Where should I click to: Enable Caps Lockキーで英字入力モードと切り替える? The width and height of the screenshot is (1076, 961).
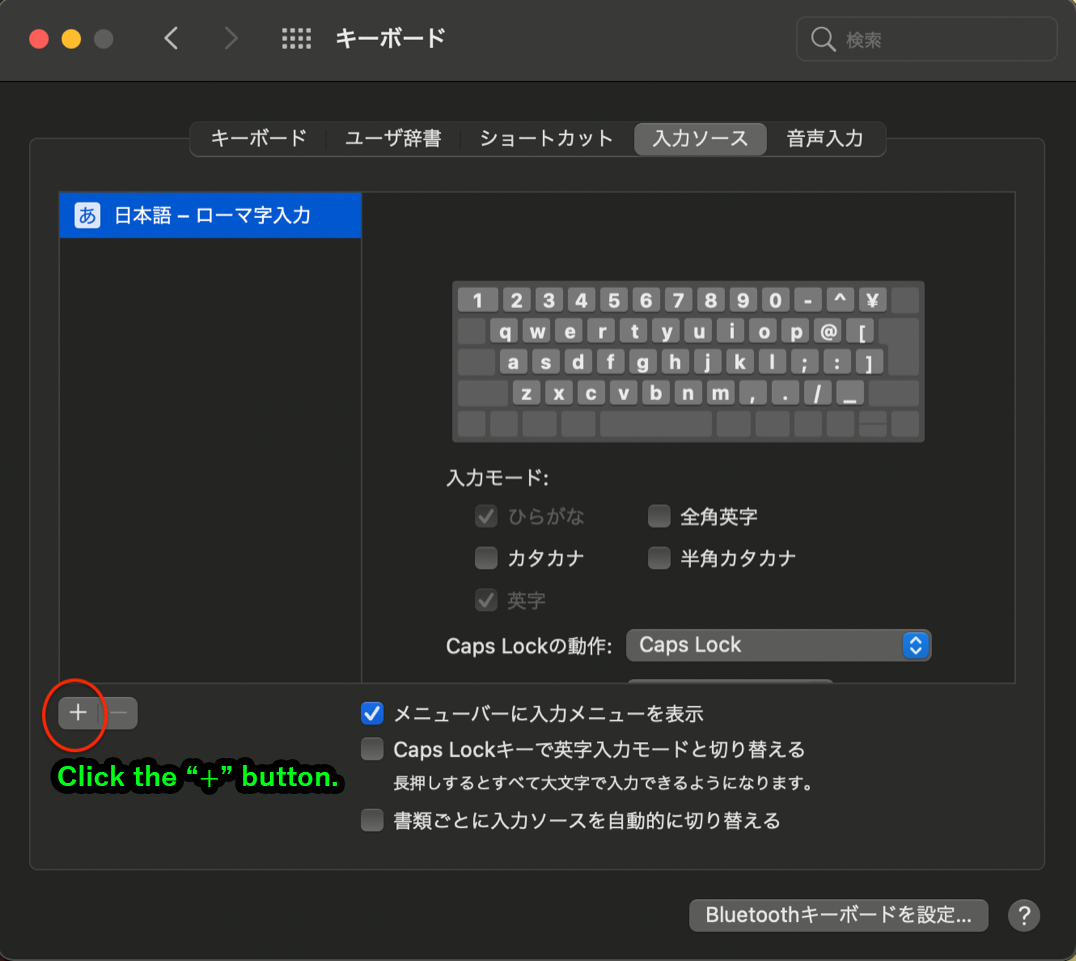pos(372,749)
